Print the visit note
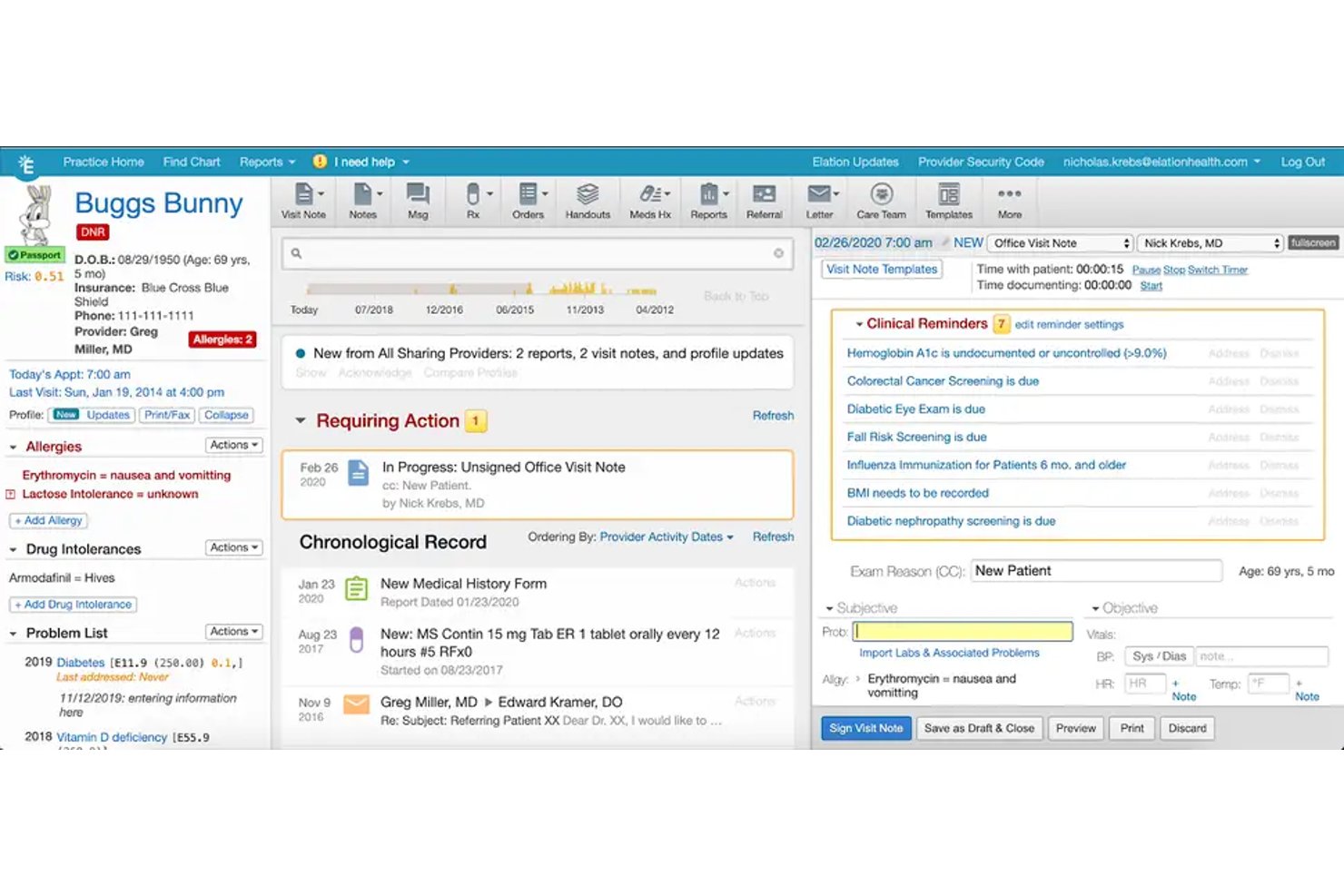Image resolution: width=1344 pixels, height=896 pixels. 1132,728
